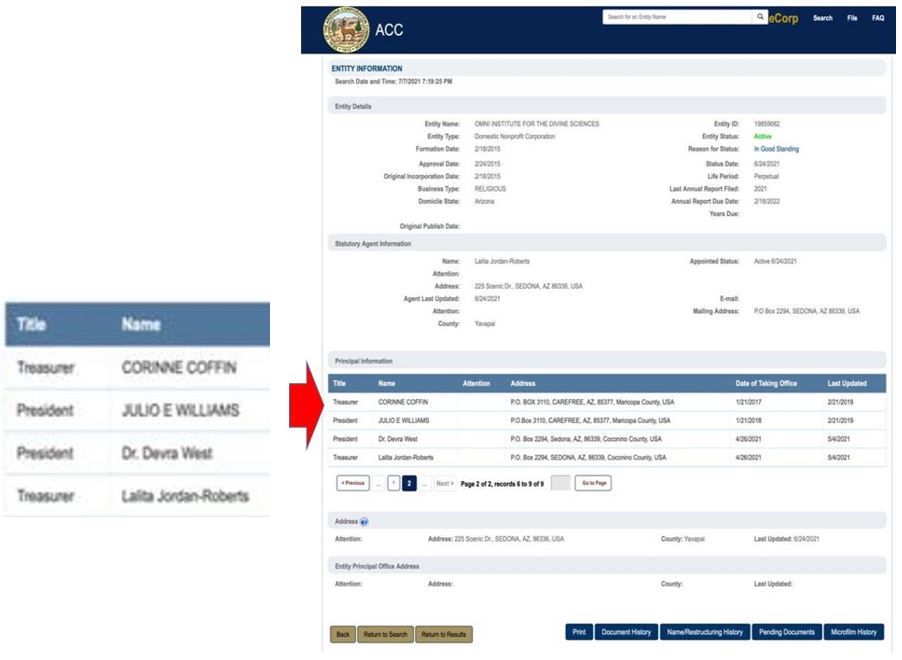This screenshot has width=902, height=660.
Task: Click the eCorp logo in header
Action: [784, 19]
